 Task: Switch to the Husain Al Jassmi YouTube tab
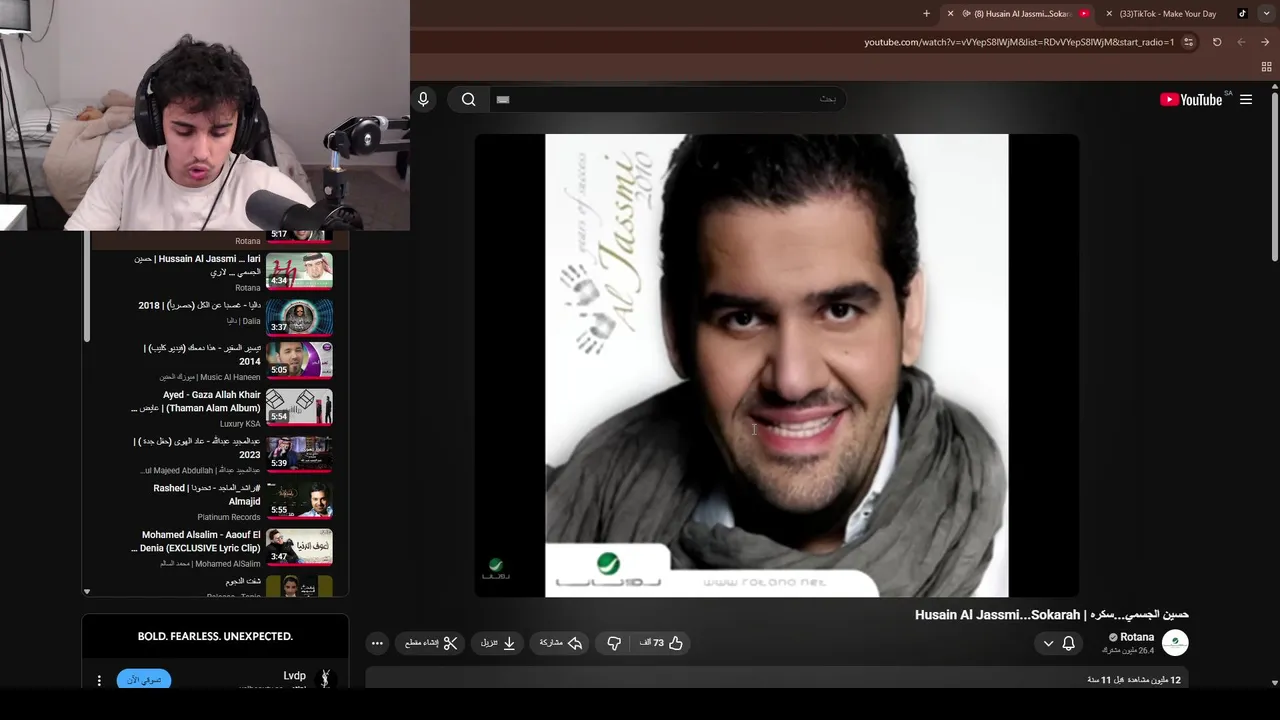[x=1018, y=14]
